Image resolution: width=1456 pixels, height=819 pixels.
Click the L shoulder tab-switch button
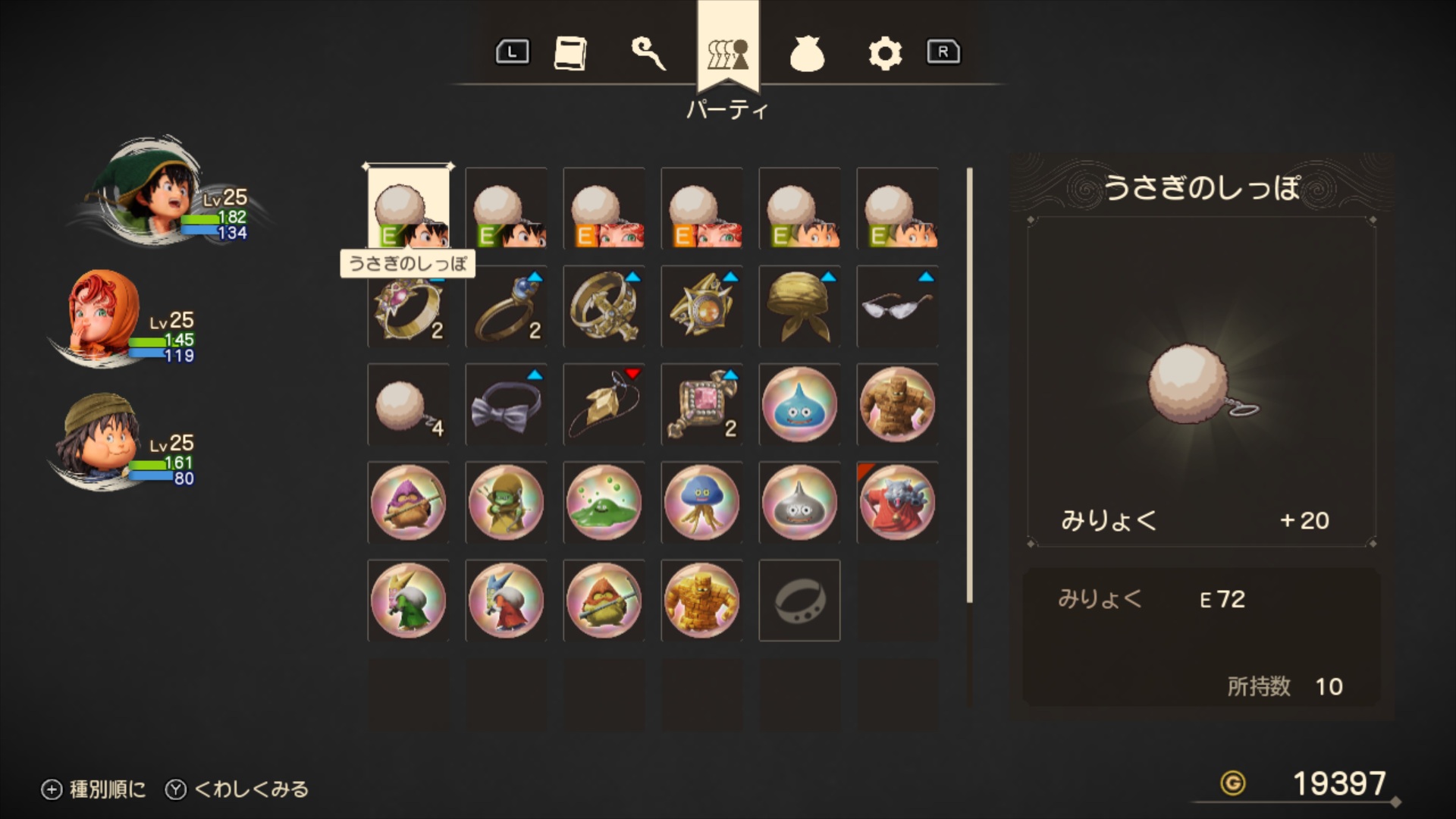pyautogui.click(x=513, y=52)
